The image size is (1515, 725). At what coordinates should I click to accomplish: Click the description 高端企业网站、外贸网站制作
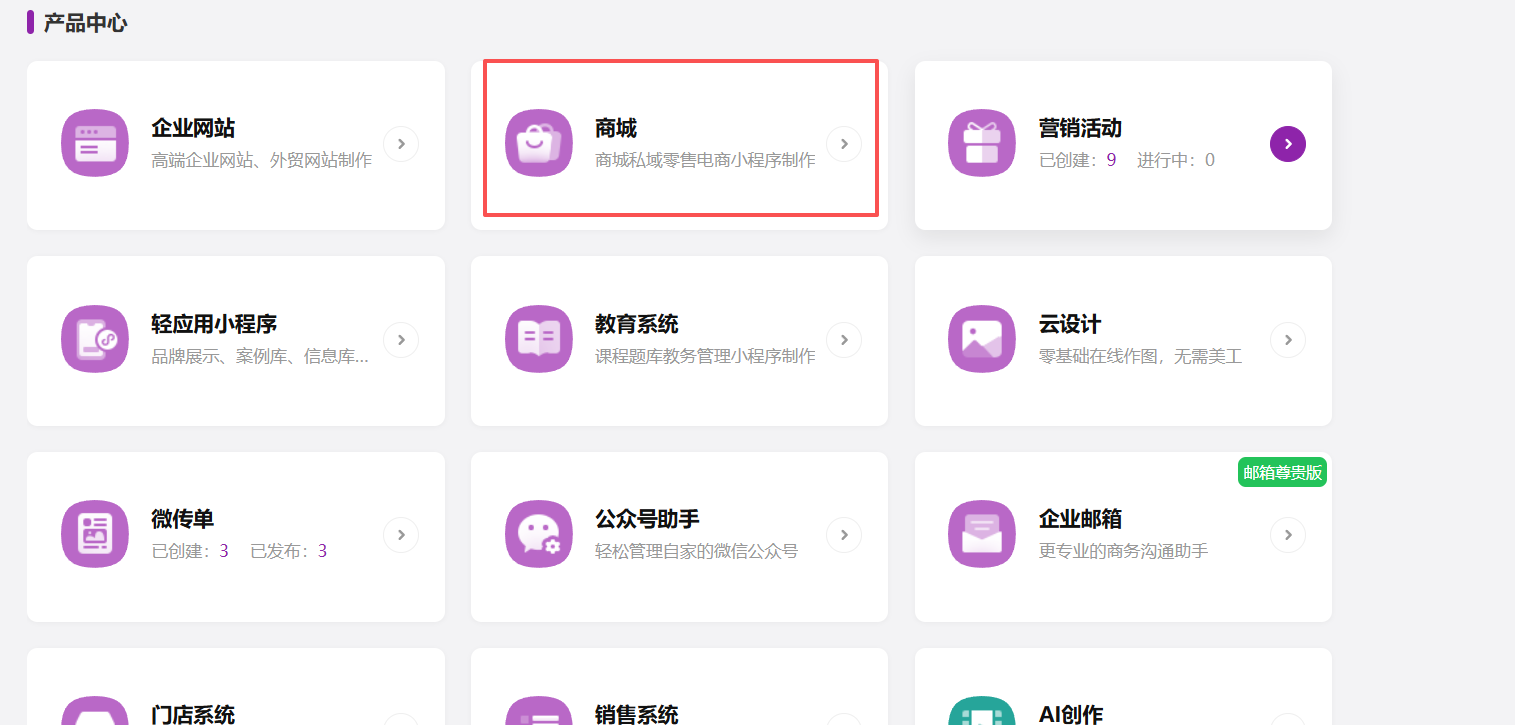262,160
